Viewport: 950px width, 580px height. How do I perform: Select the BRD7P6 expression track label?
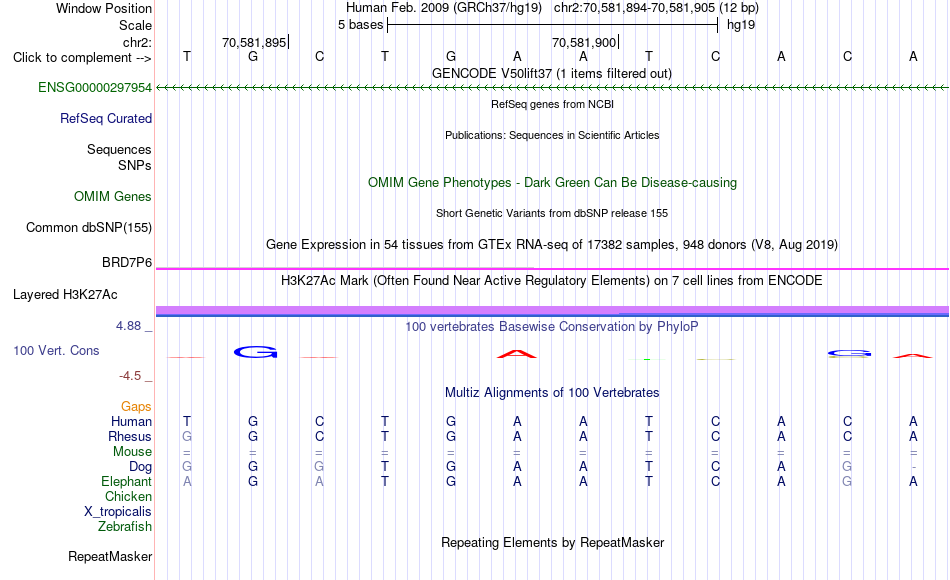[127, 262]
